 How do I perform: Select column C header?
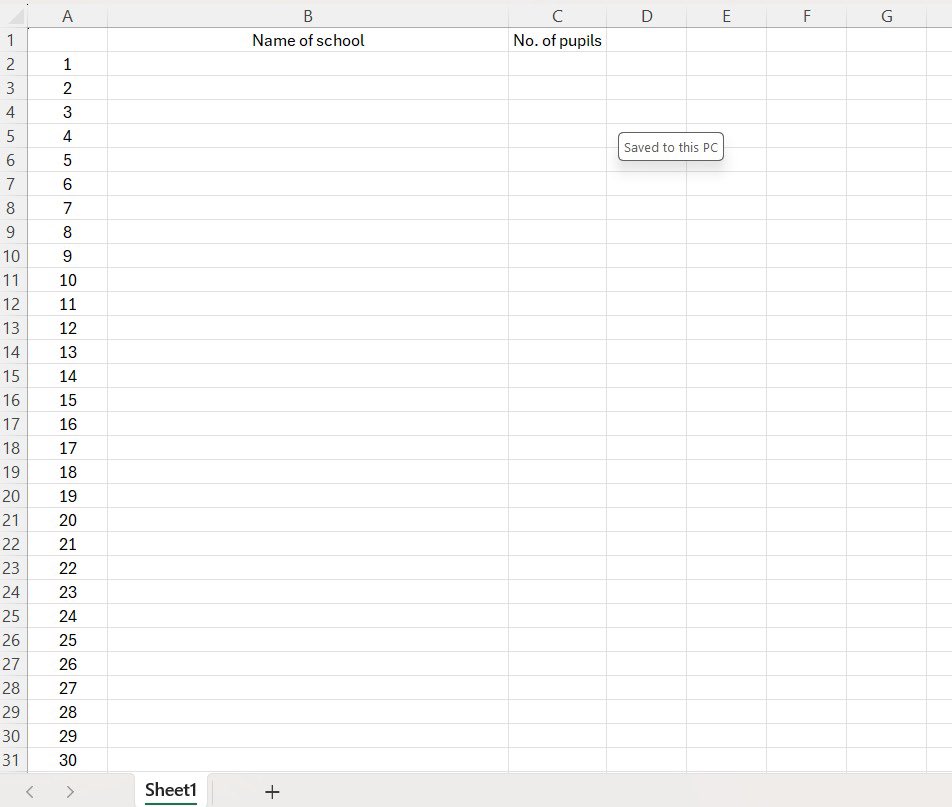(x=557, y=15)
